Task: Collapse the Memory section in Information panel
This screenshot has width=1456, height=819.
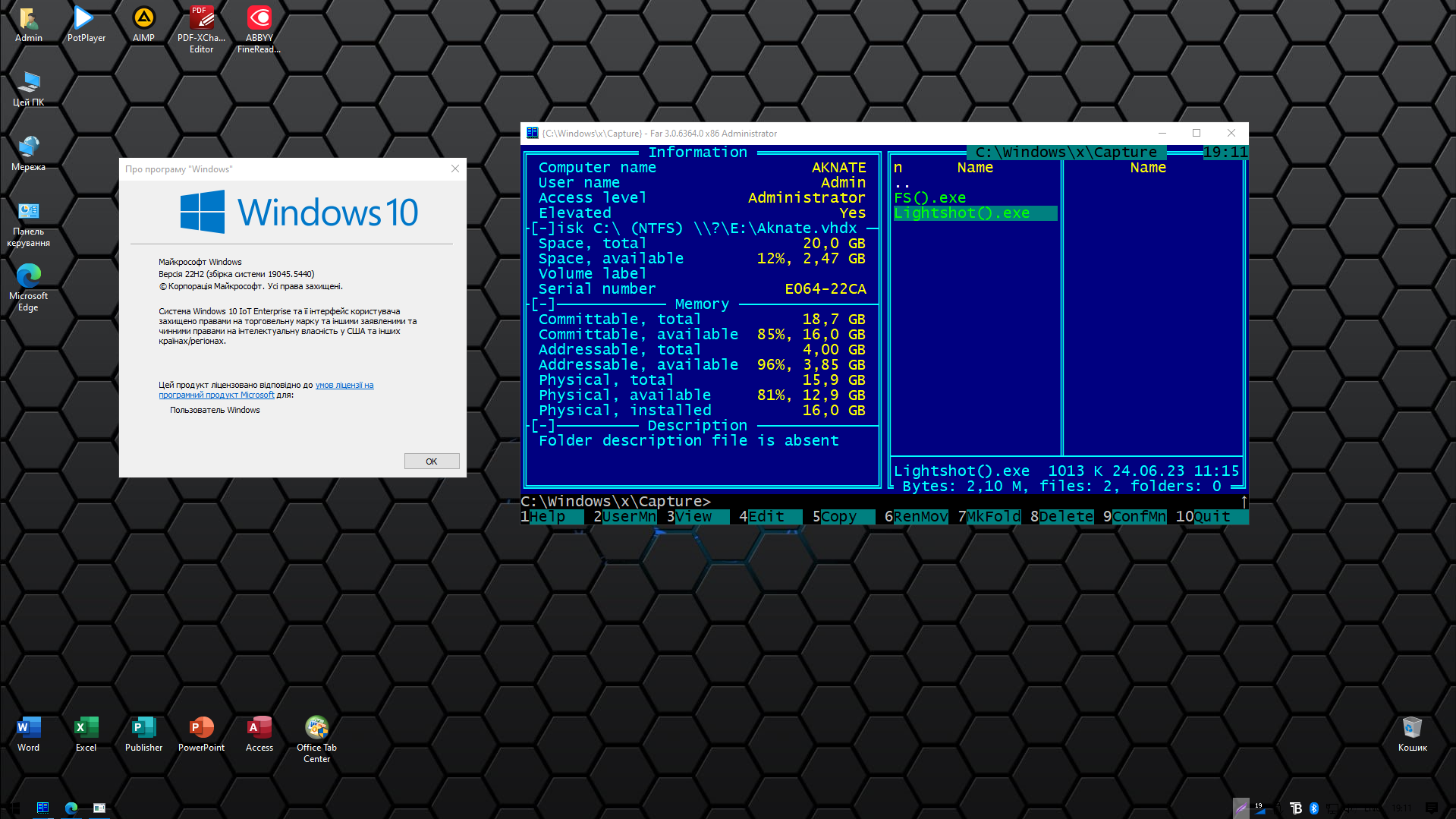Action: 543,304
